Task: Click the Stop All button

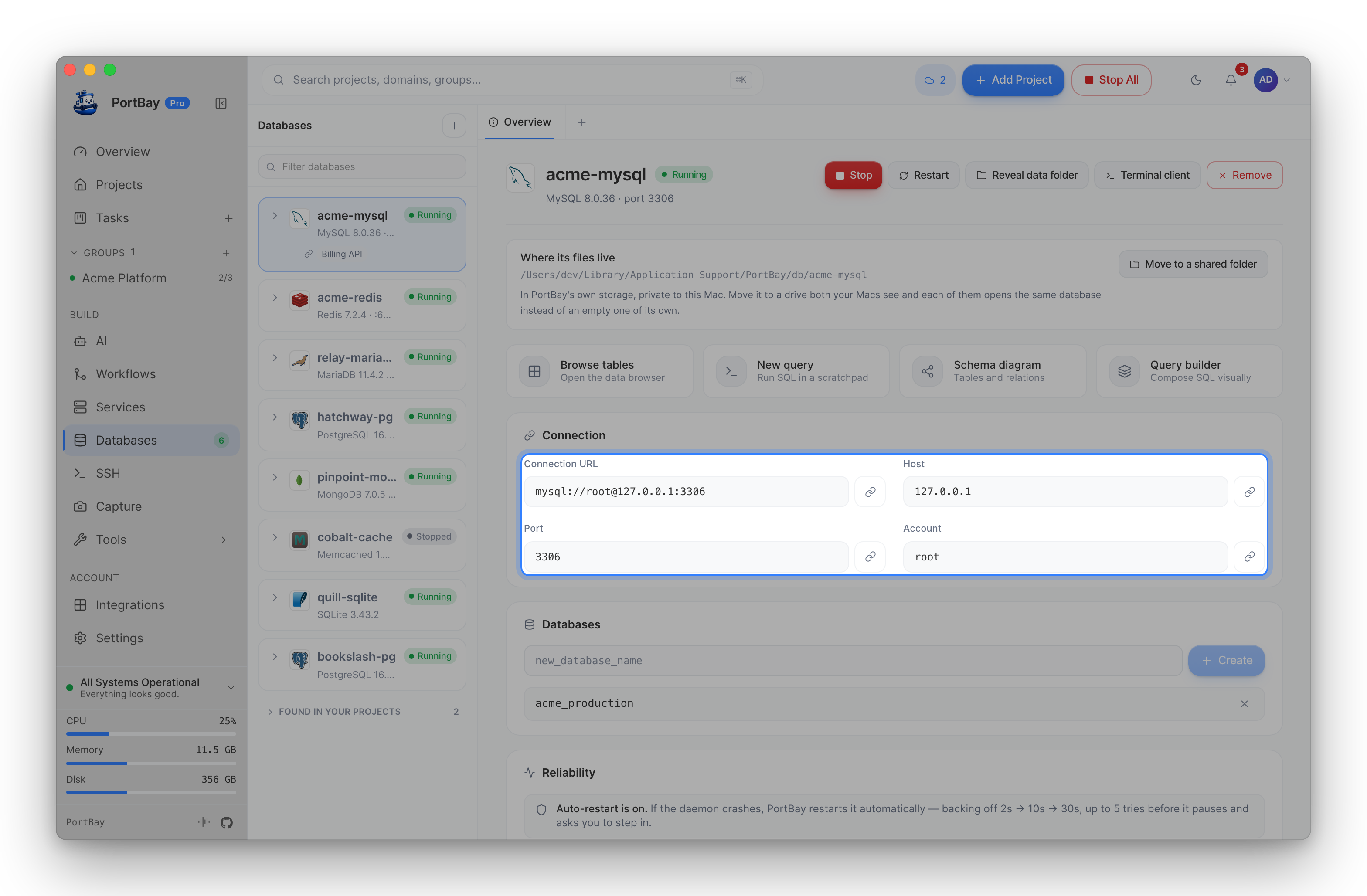Action: [1112, 80]
